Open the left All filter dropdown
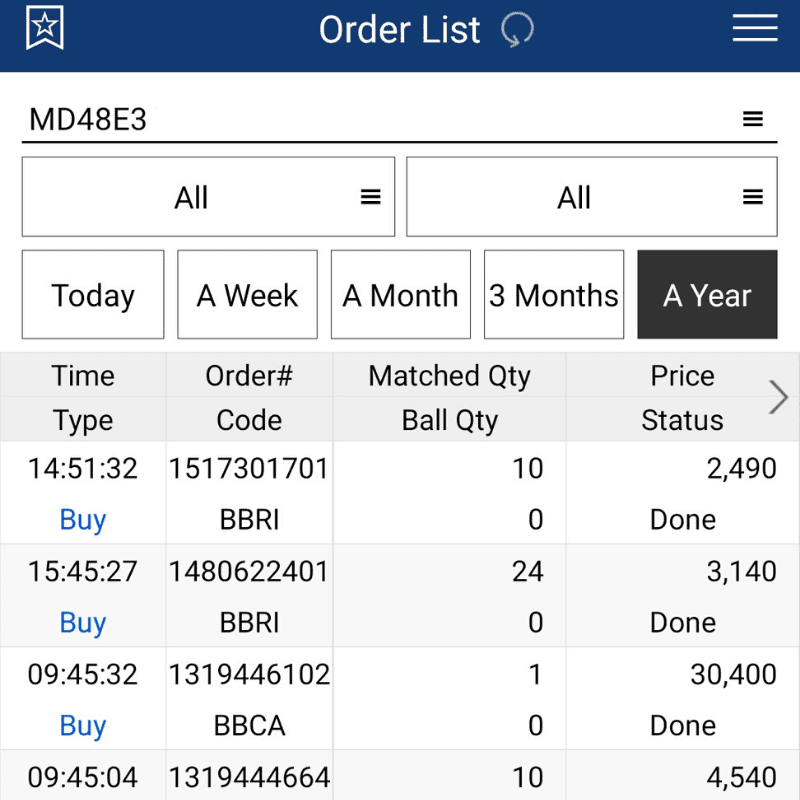800x800 pixels. [207, 196]
